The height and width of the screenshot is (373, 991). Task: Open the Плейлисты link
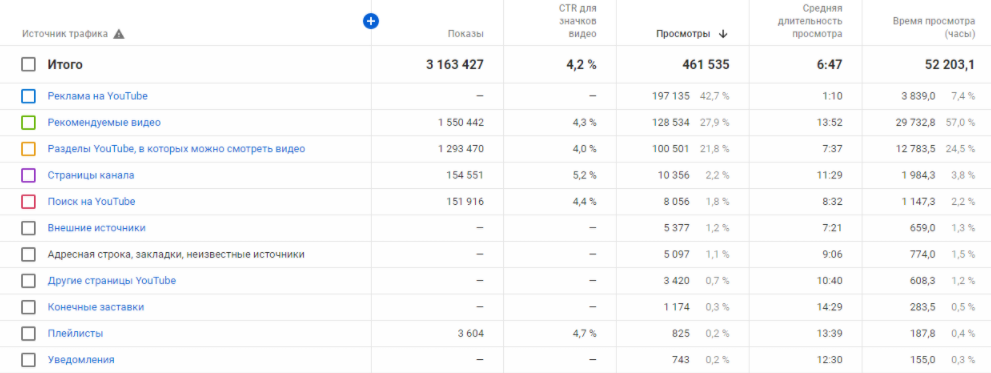[75, 333]
